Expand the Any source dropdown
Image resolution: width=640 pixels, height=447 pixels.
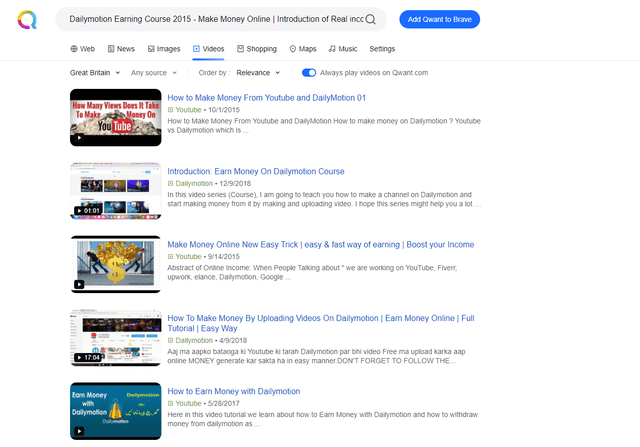coord(153,73)
